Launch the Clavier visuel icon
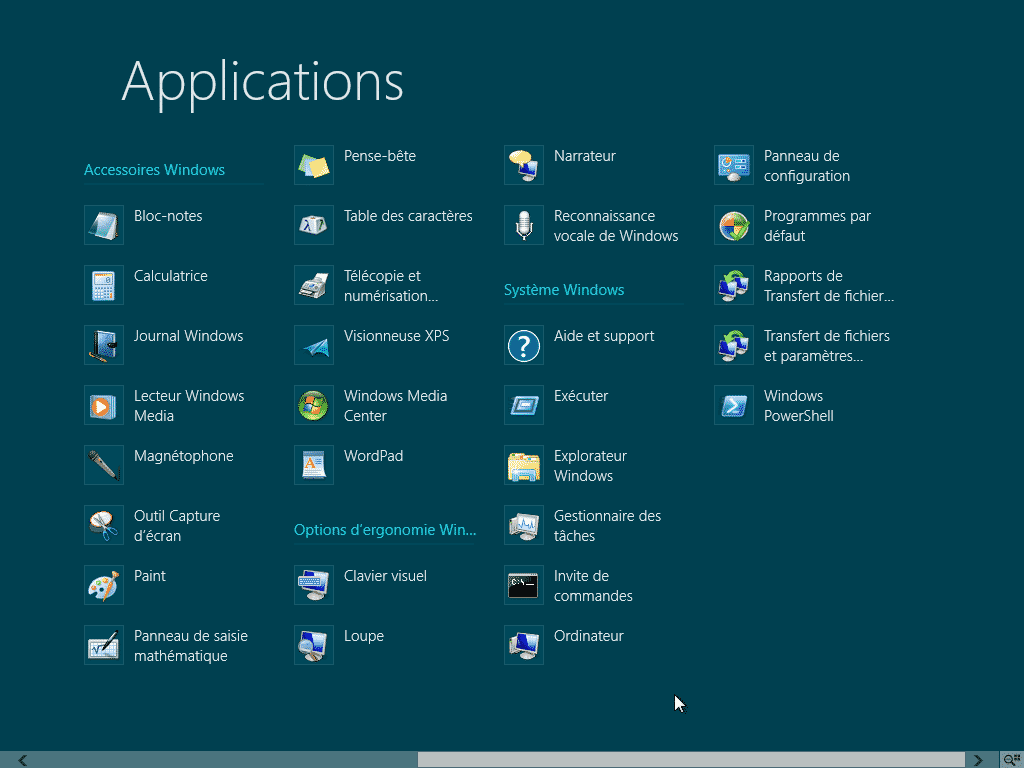This screenshot has height=768, width=1024. pyautogui.click(x=314, y=586)
